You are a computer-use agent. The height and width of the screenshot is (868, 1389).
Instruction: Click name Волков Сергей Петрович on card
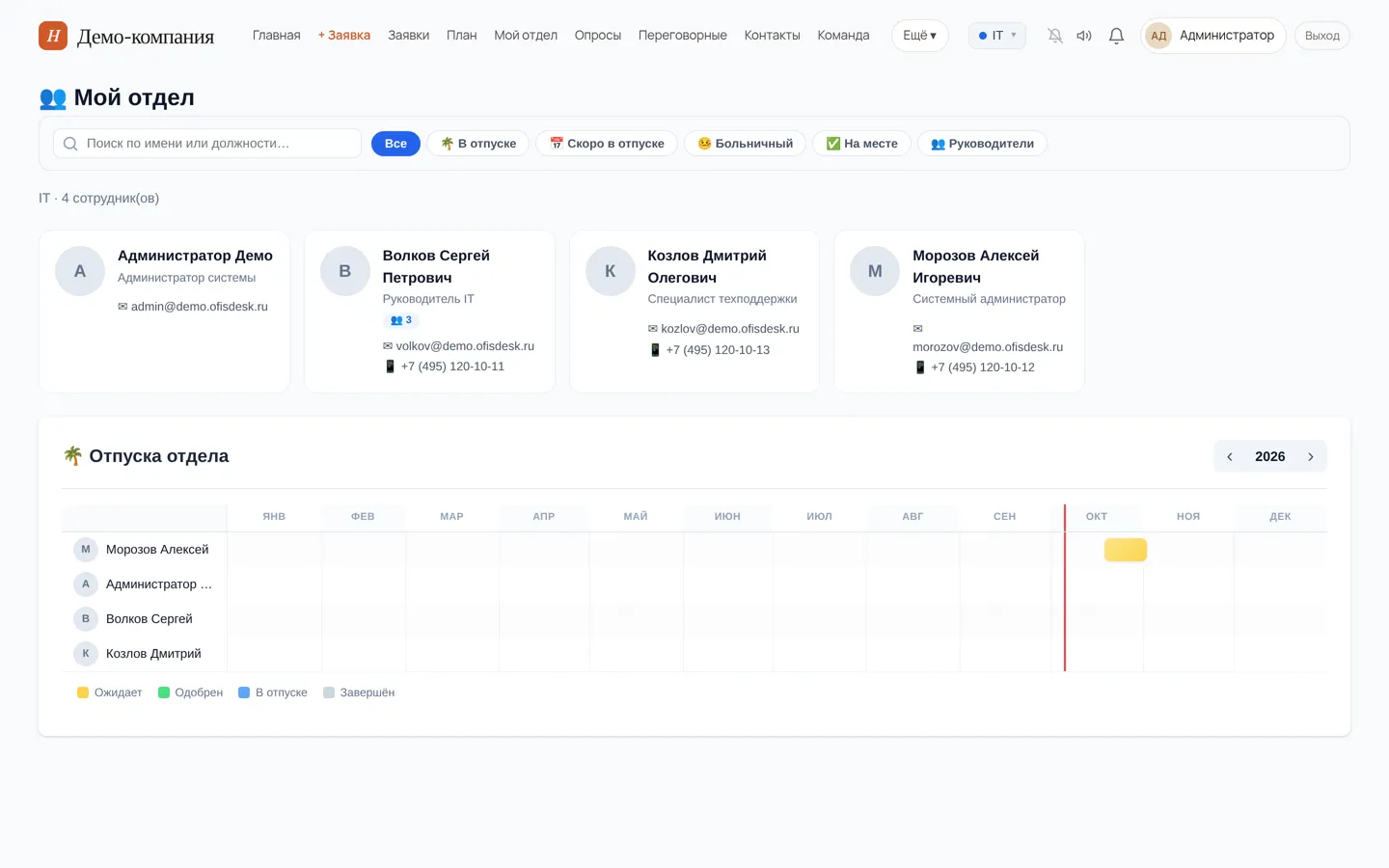coord(436,266)
